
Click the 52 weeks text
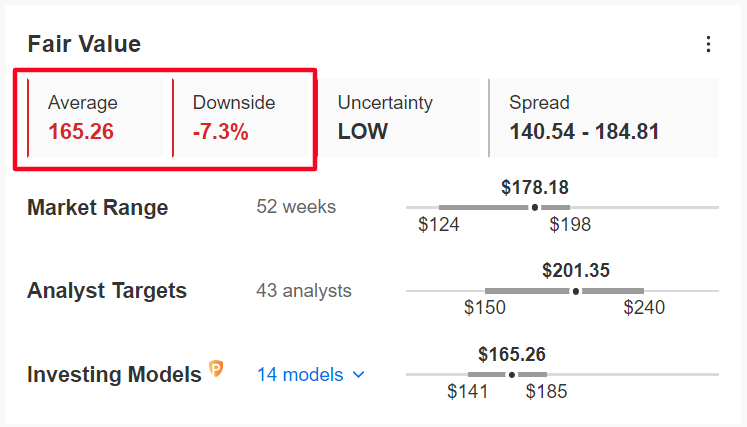296,207
